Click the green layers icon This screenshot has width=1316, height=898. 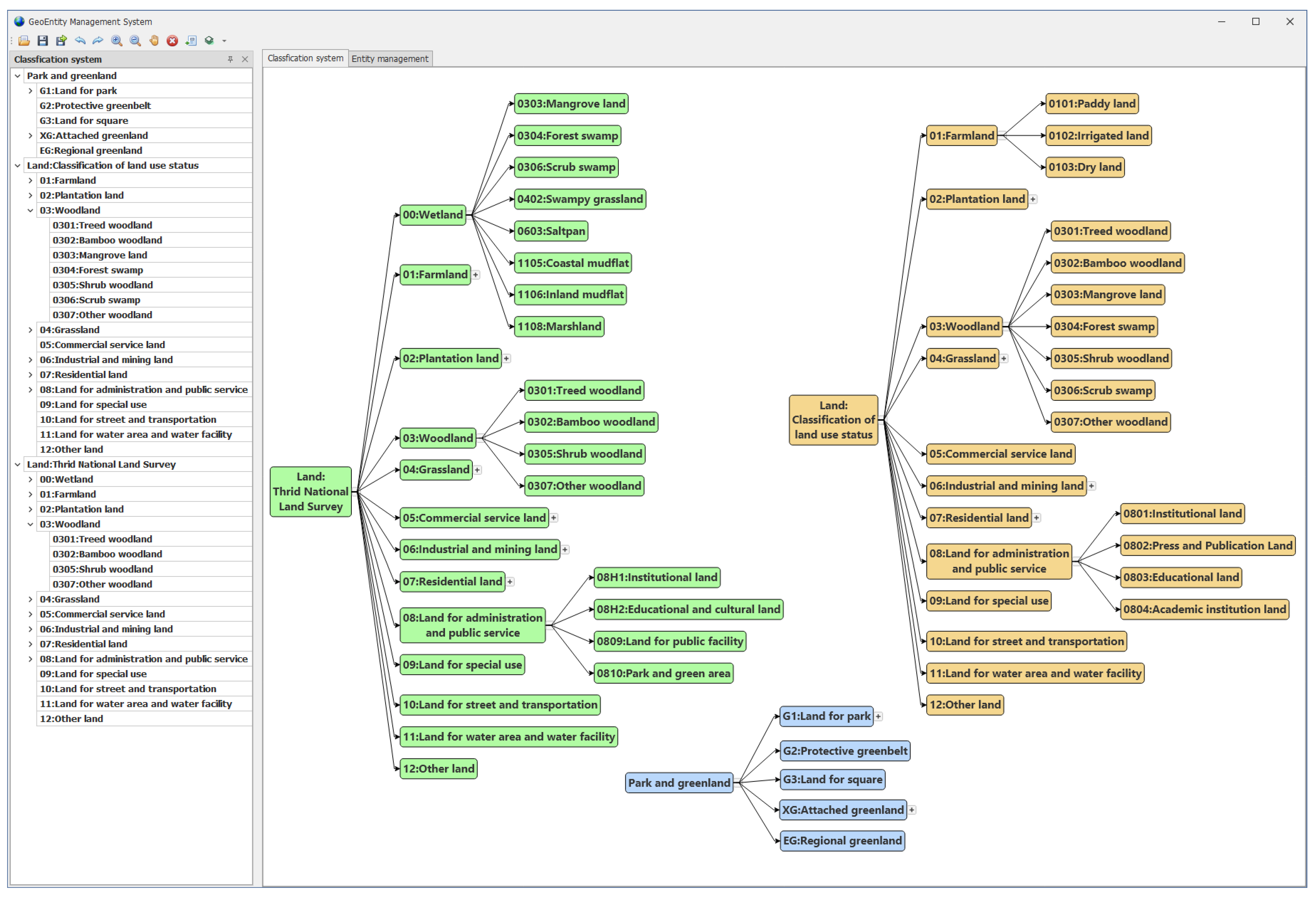point(210,41)
